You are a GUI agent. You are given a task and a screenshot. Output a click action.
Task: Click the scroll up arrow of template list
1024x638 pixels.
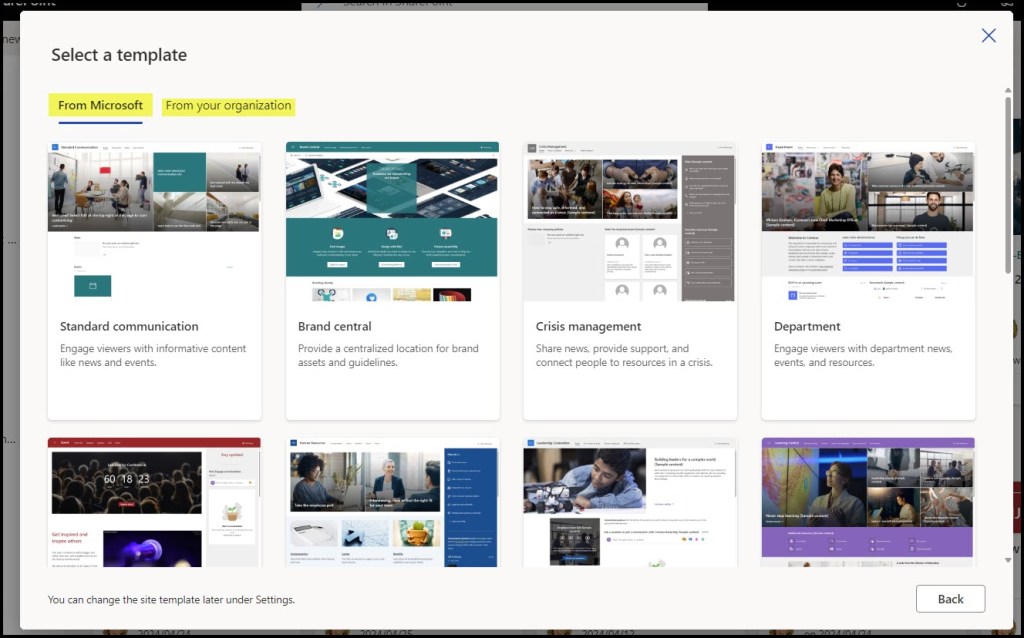click(1007, 90)
